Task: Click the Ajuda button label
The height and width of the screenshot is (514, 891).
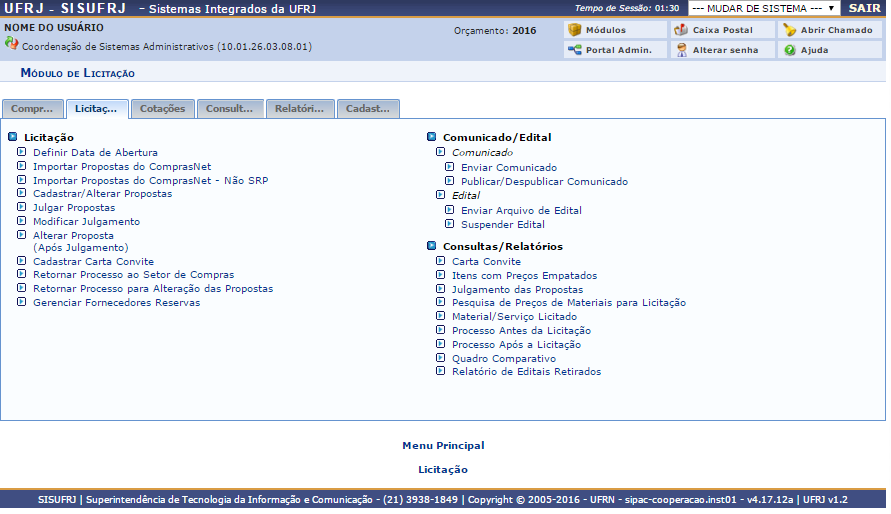Action: [x=814, y=50]
